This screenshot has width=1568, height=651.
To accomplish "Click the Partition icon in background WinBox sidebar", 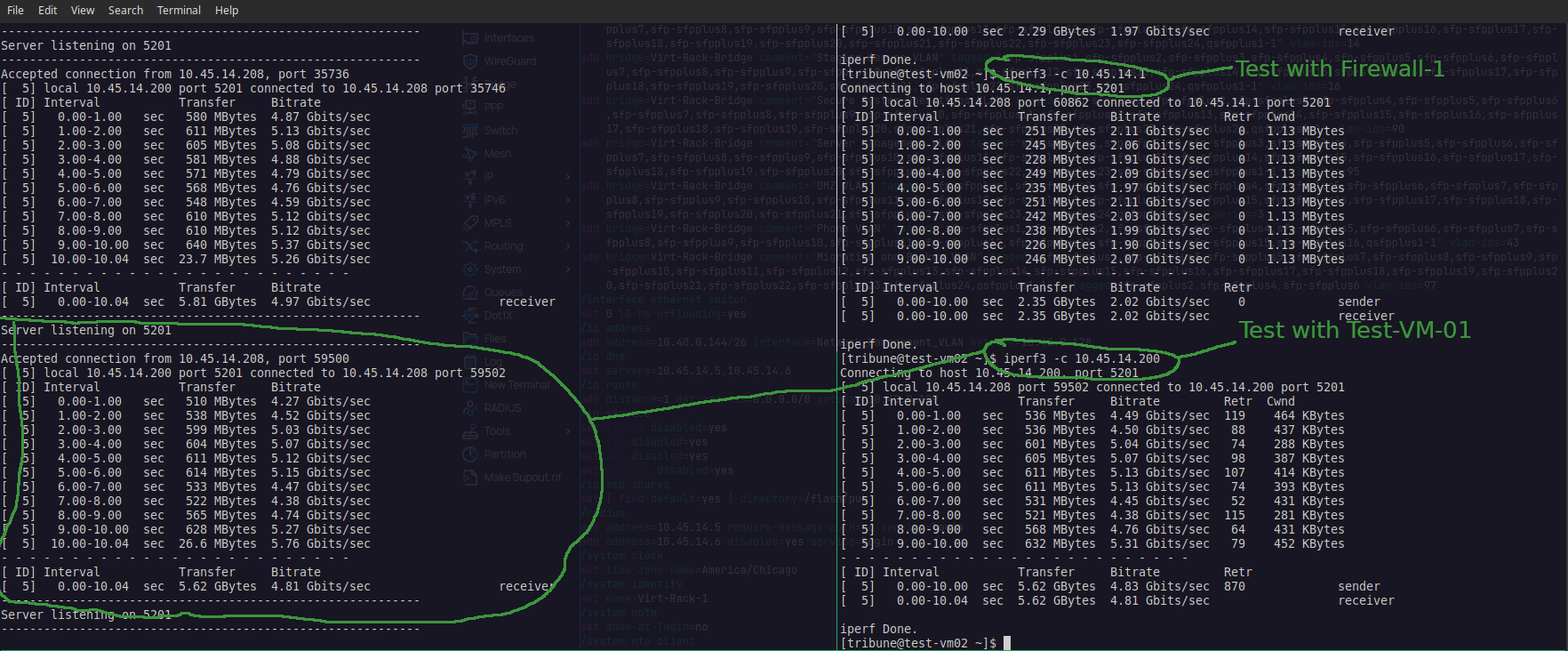I will tap(470, 454).
